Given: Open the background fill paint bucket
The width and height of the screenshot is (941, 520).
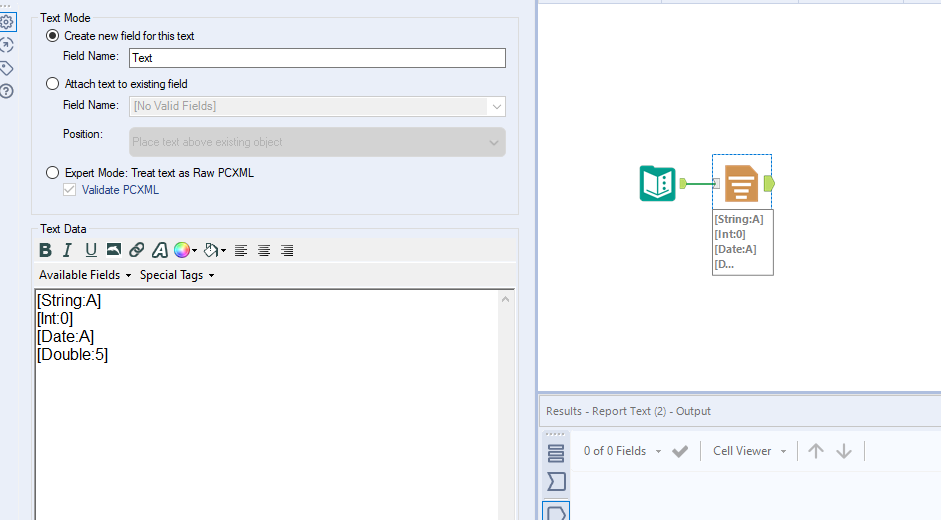Looking at the screenshot, I should [211, 250].
